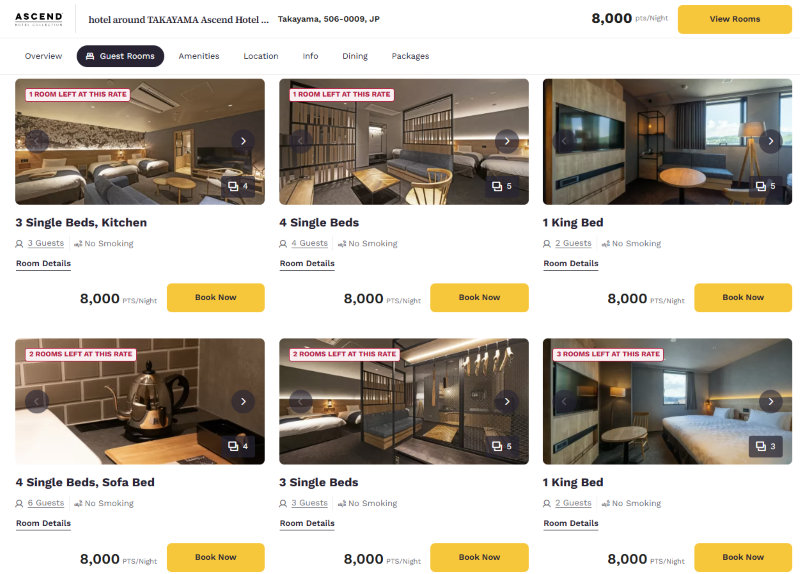Screen dimensions: 800x574
Task: Click the Ascend Hotel Collection logo
Action: pos(39,19)
